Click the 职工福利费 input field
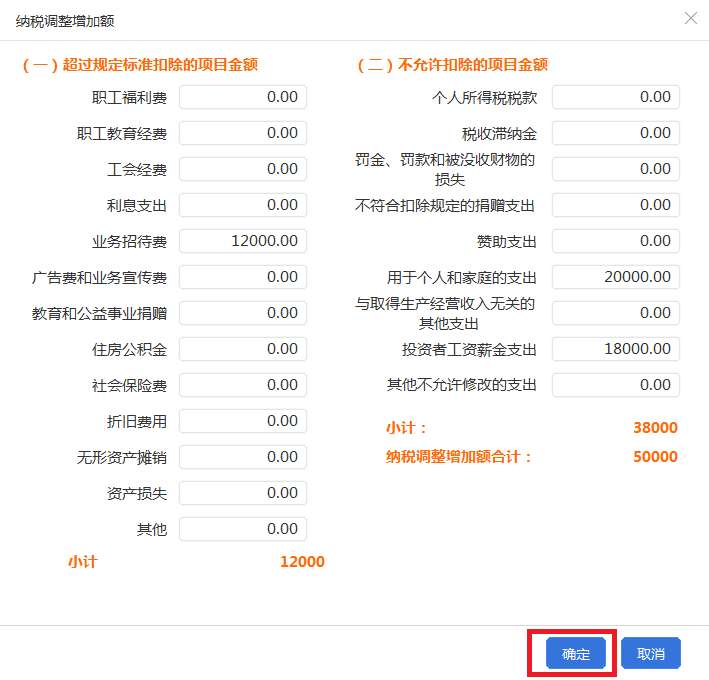The image size is (709, 680). (x=243, y=97)
